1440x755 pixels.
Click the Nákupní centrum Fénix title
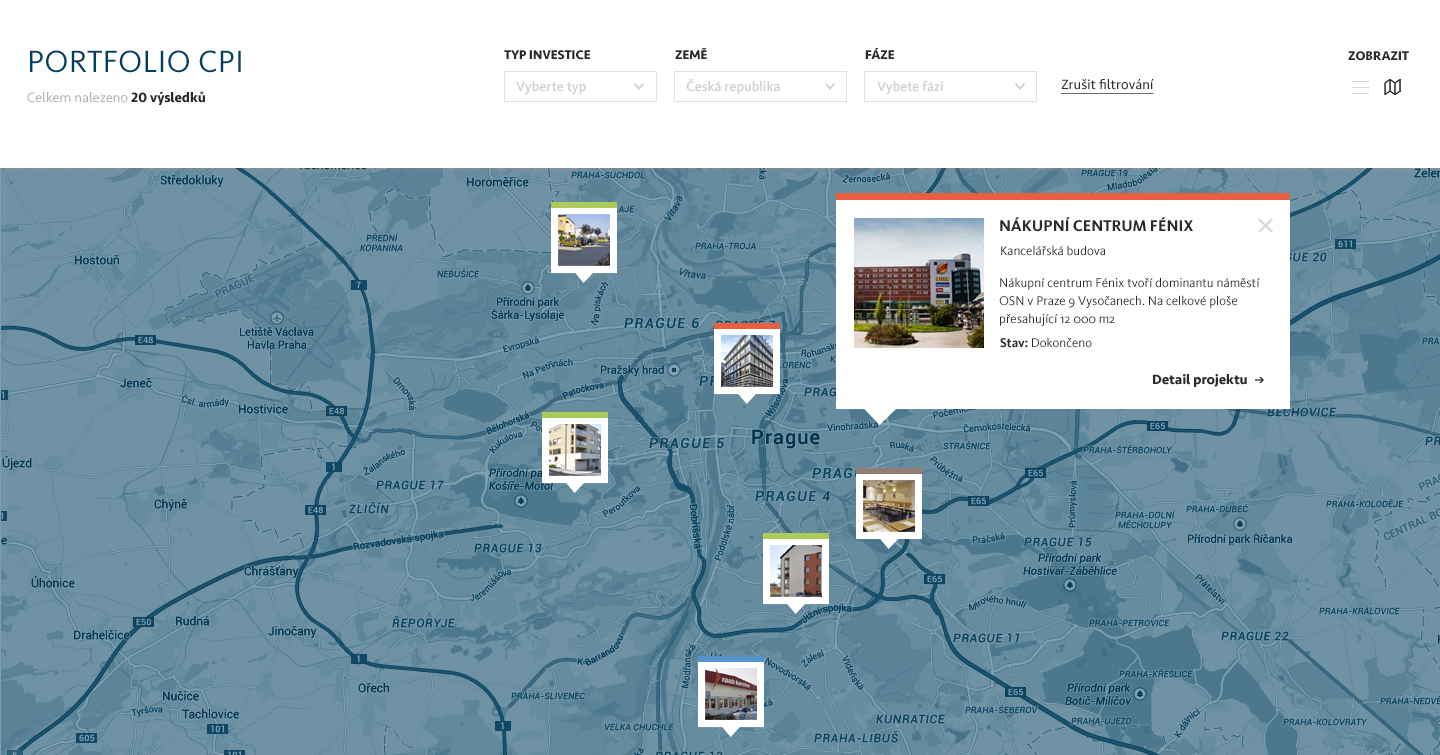tap(1096, 226)
